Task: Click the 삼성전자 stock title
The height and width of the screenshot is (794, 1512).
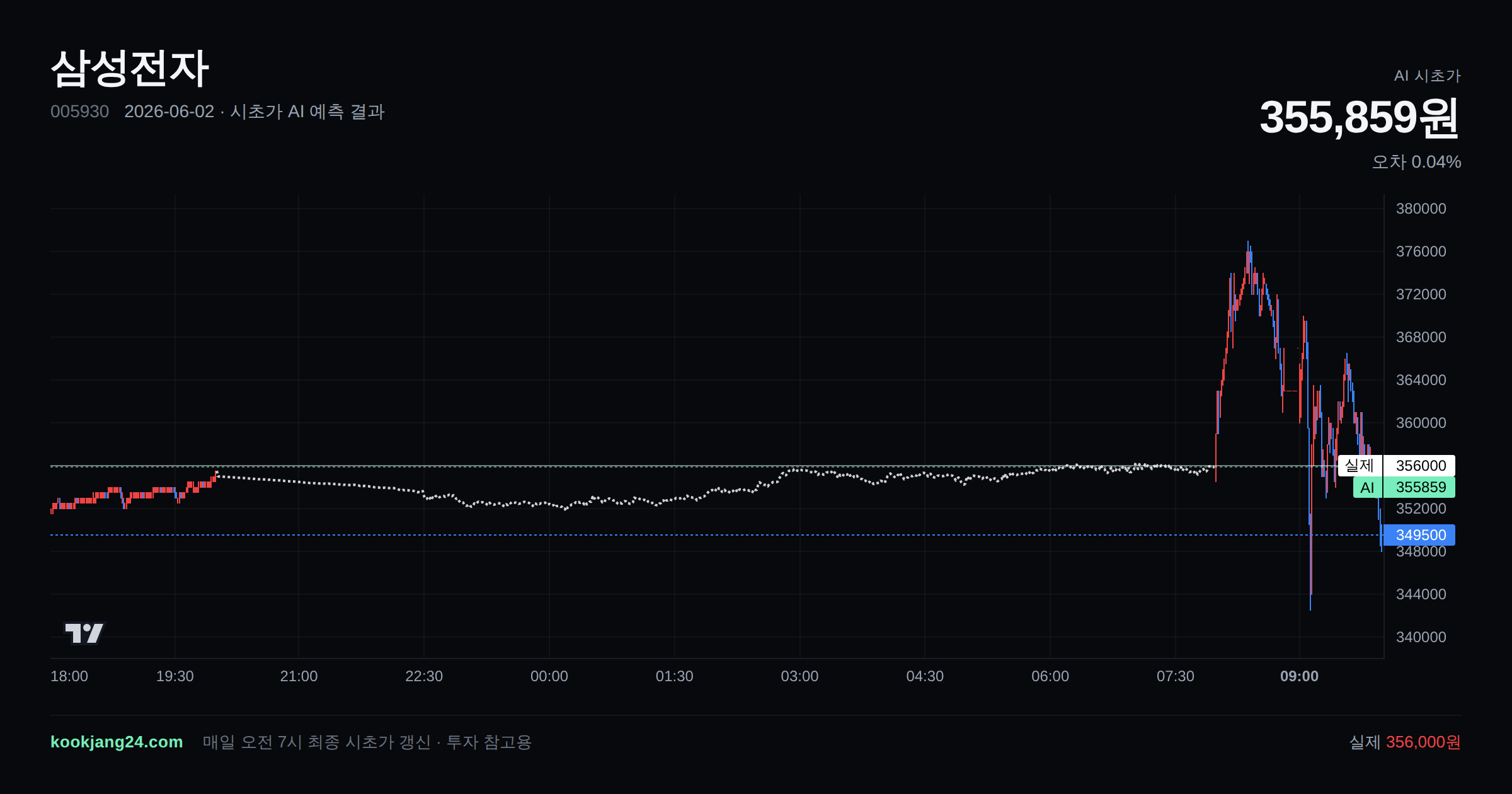Action: [x=130, y=68]
